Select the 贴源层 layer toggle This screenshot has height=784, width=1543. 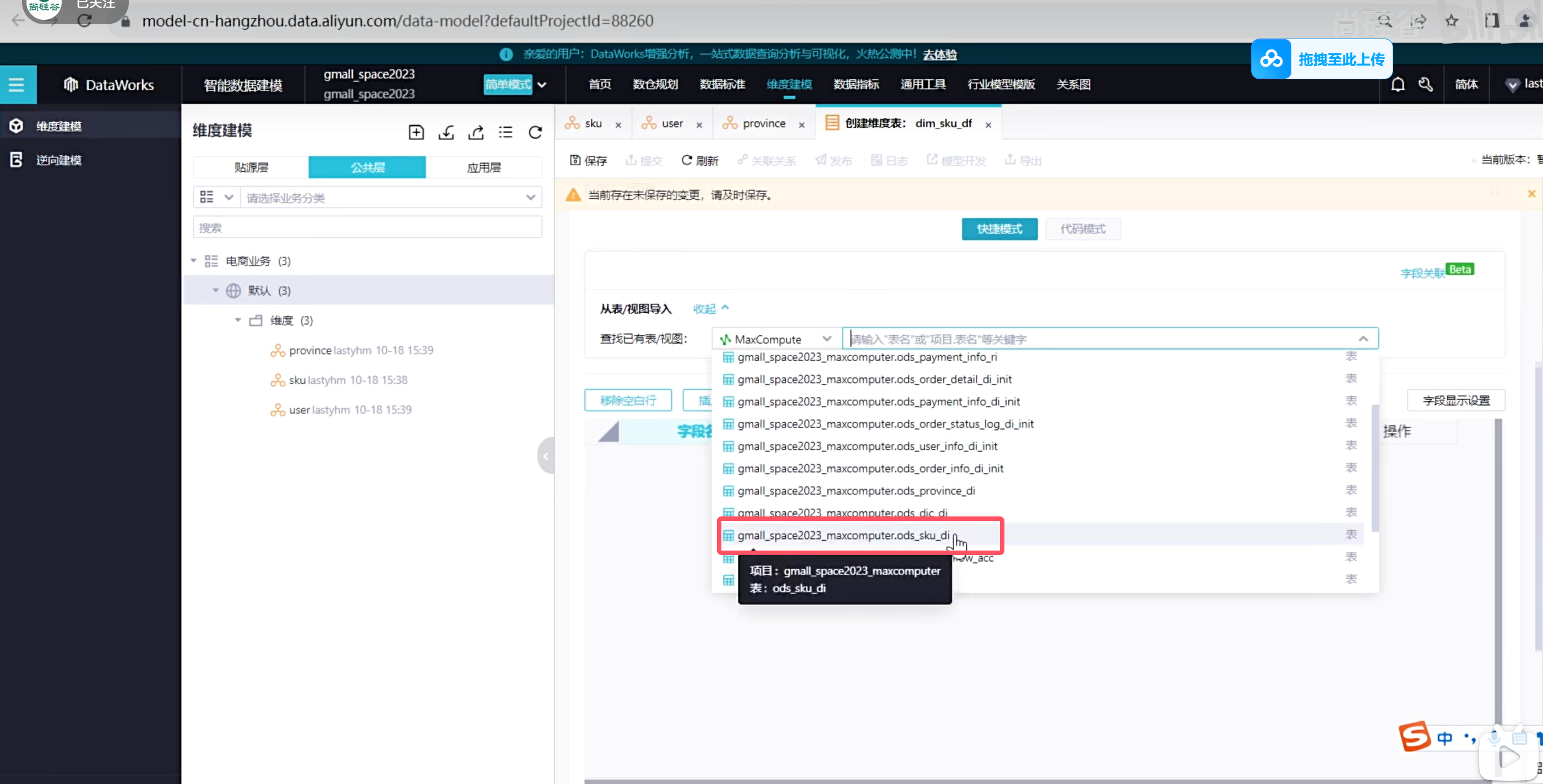[x=251, y=168]
